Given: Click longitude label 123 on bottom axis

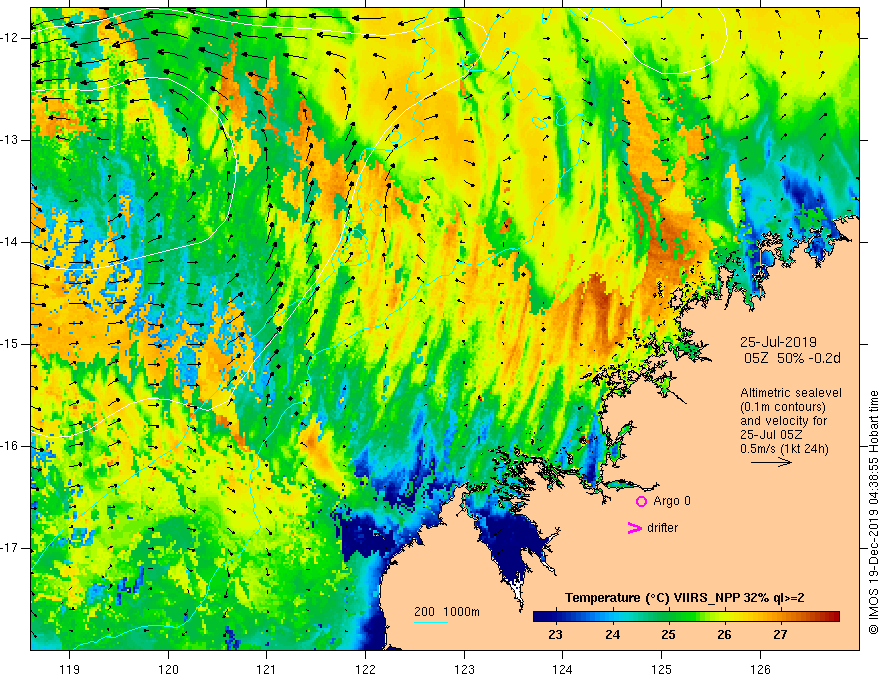Looking at the screenshot, I should [x=464, y=669].
